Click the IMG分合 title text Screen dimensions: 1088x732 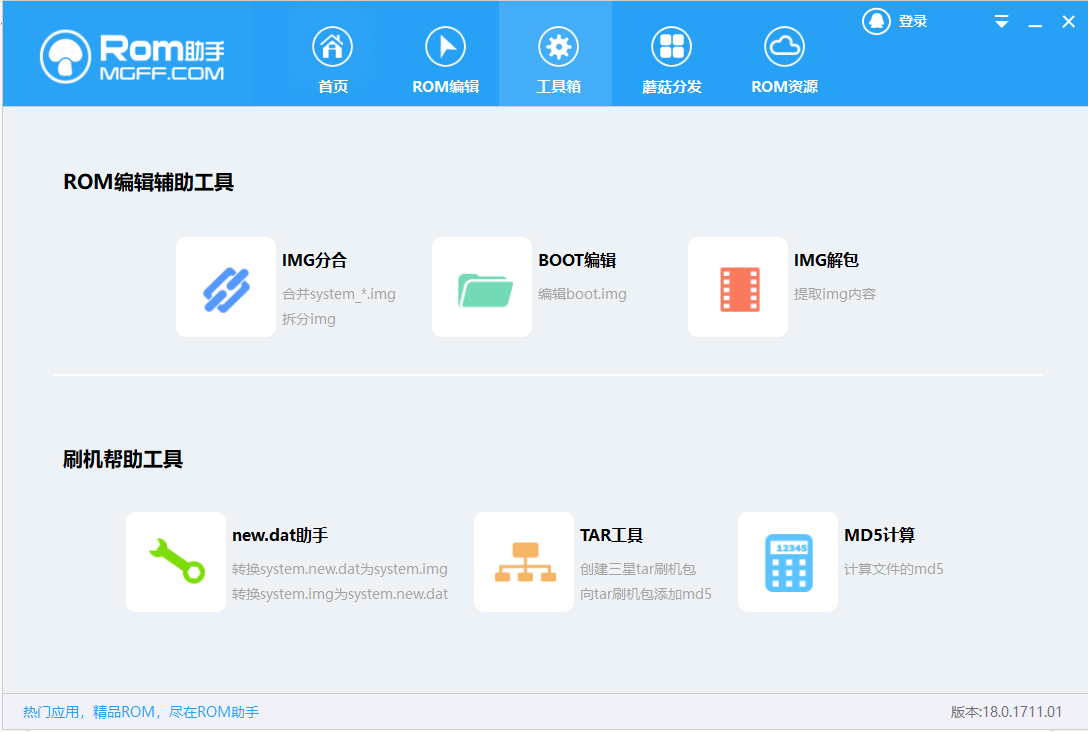coord(314,260)
